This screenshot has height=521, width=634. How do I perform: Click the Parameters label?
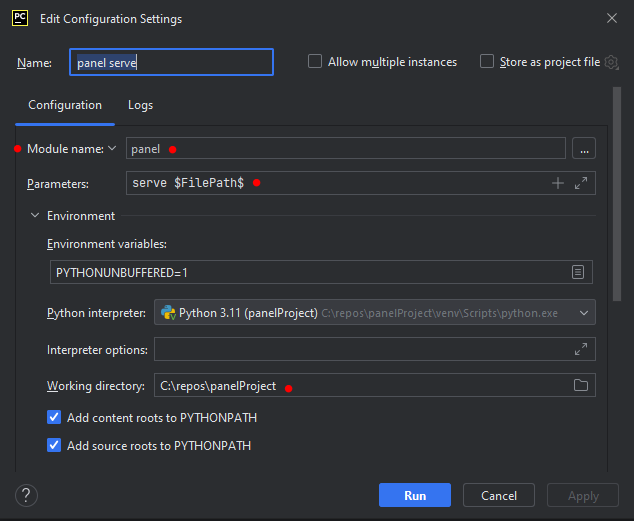pyautogui.click(x=58, y=184)
